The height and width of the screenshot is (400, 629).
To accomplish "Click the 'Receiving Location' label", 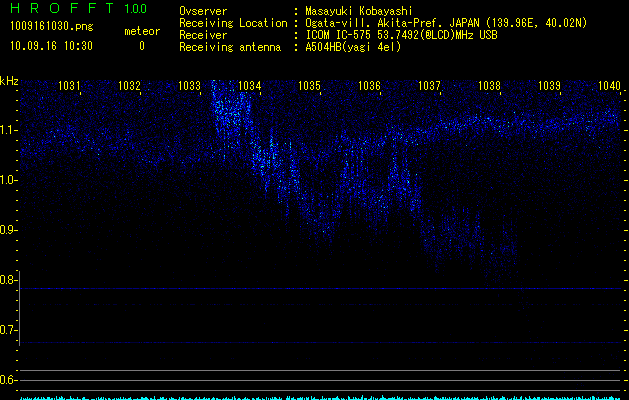I will pyautogui.click(x=233, y=23).
